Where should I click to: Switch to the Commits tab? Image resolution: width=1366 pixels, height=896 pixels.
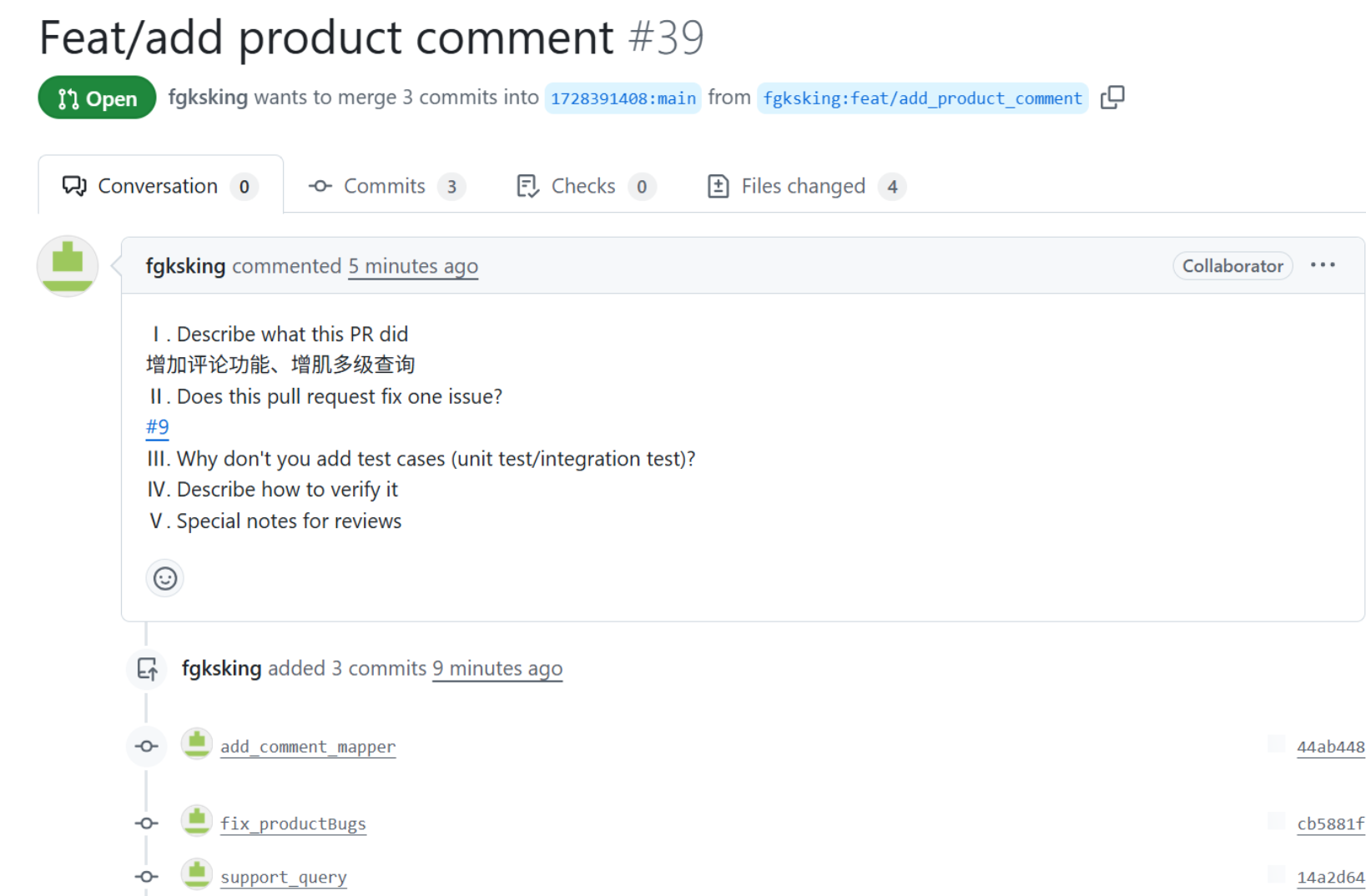(x=386, y=186)
